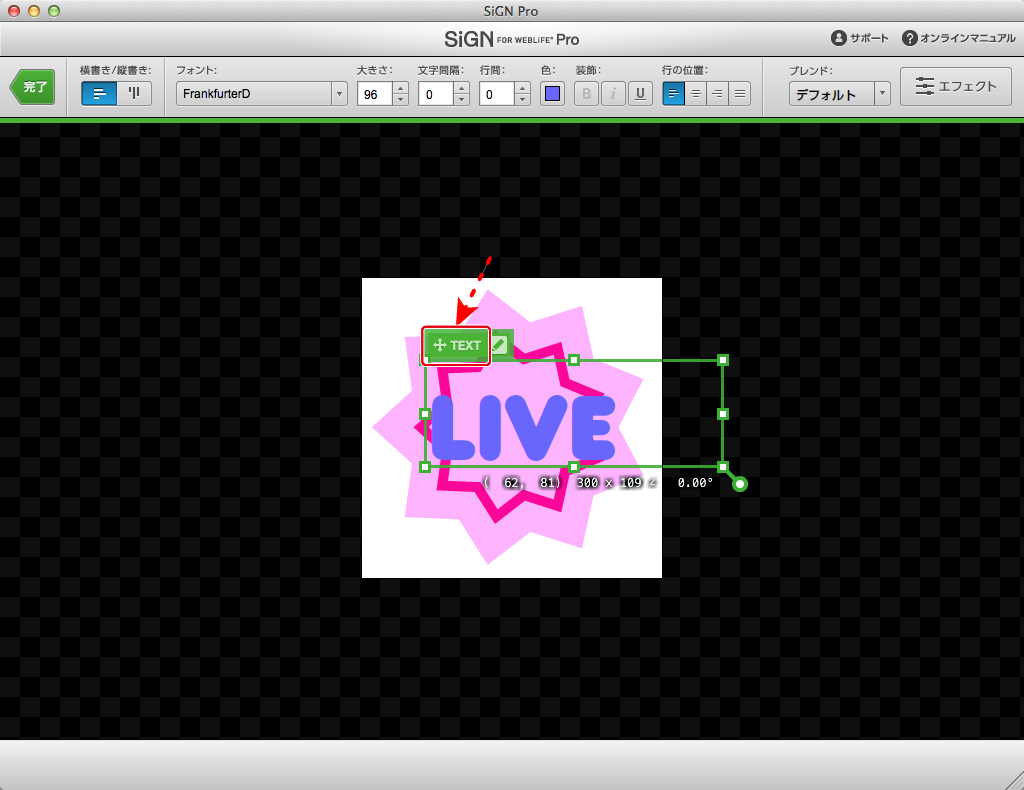Click bottom-right resize handle of text box
This screenshot has height=790, width=1024.
pyautogui.click(x=723, y=467)
